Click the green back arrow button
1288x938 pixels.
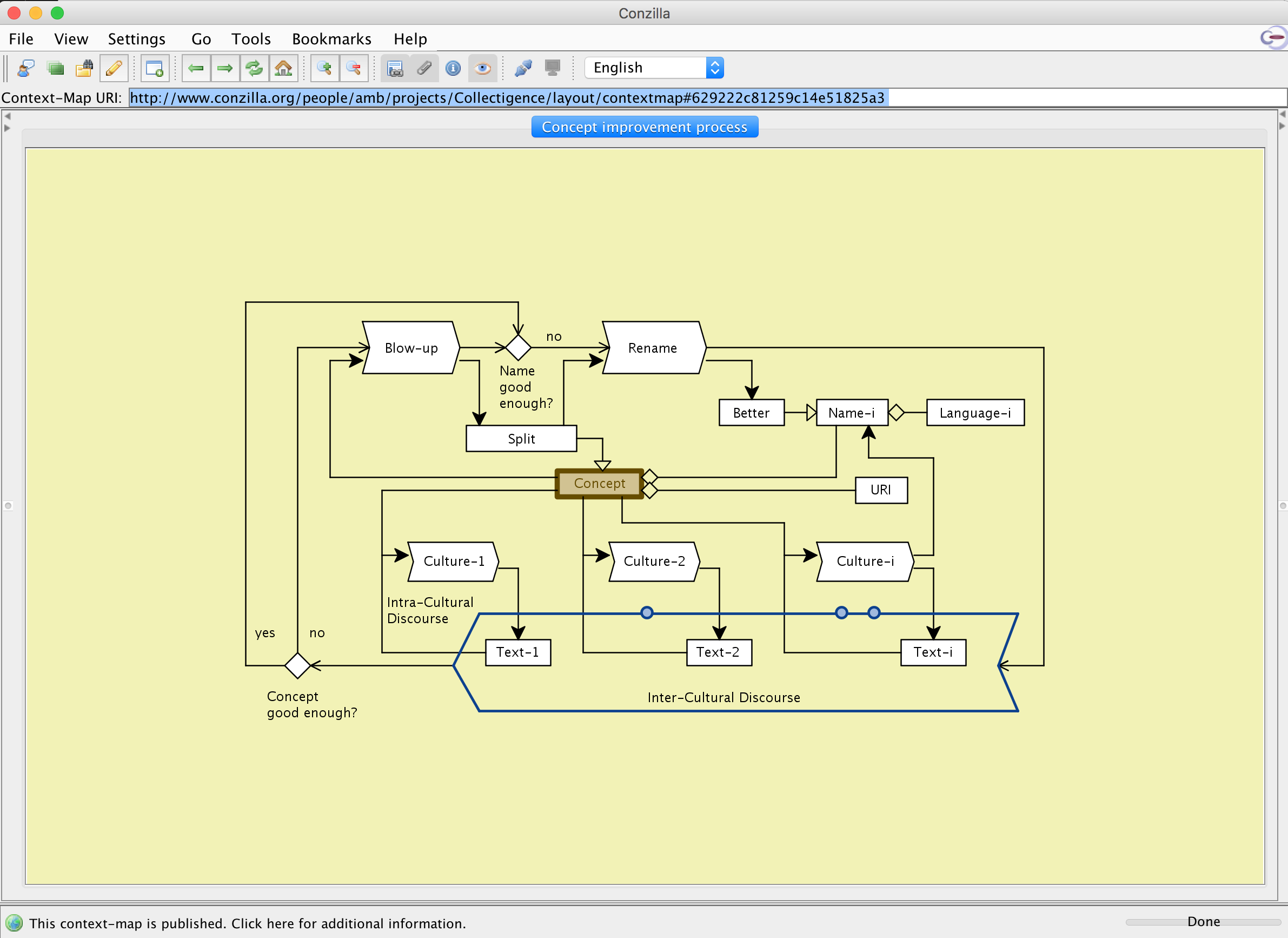pyautogui.click(x=196, y=68)
